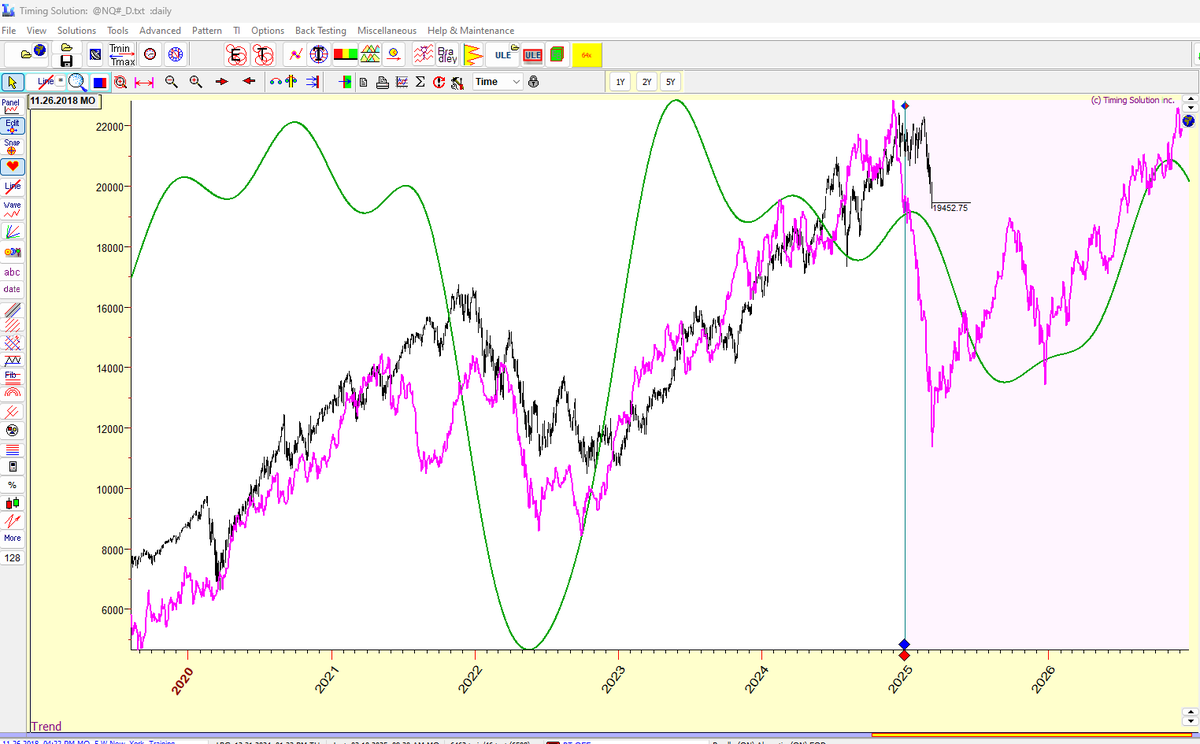Open the Advanced menu
1200x744 pixels.
[160, 31]
